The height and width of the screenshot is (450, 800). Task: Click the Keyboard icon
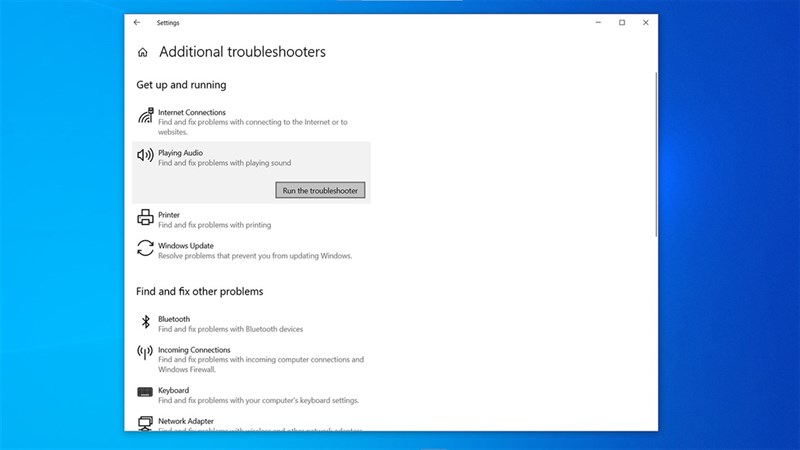pyautogui.click(x=145, y=392)
